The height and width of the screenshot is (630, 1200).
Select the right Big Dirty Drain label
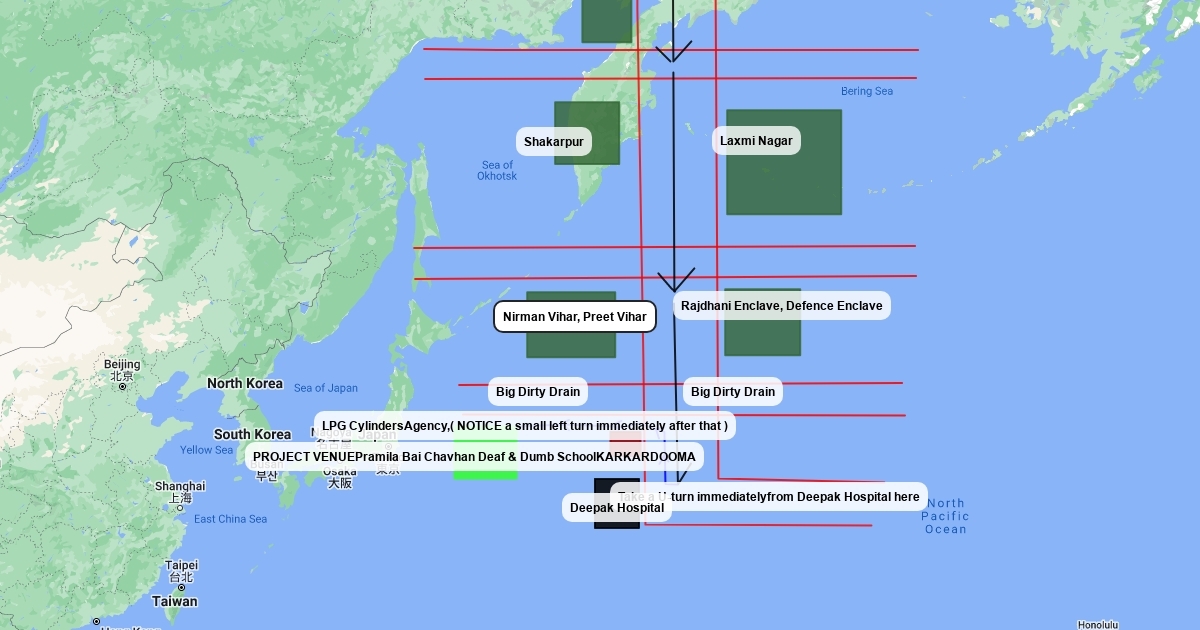click(x=732, y=392)
